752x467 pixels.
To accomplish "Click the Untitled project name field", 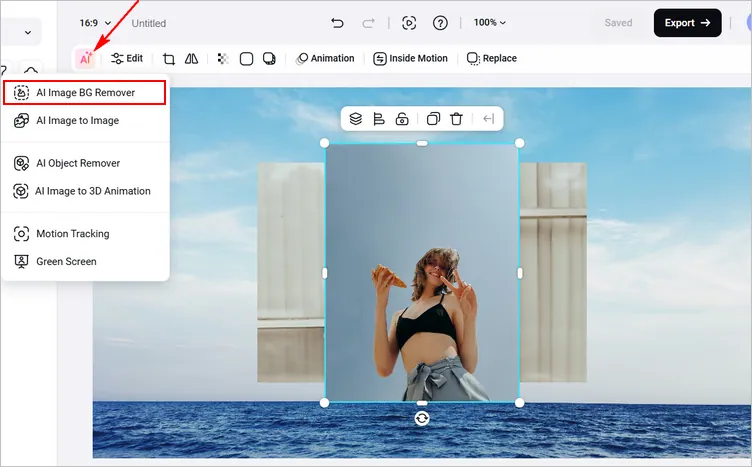I will tap(149, 23).
